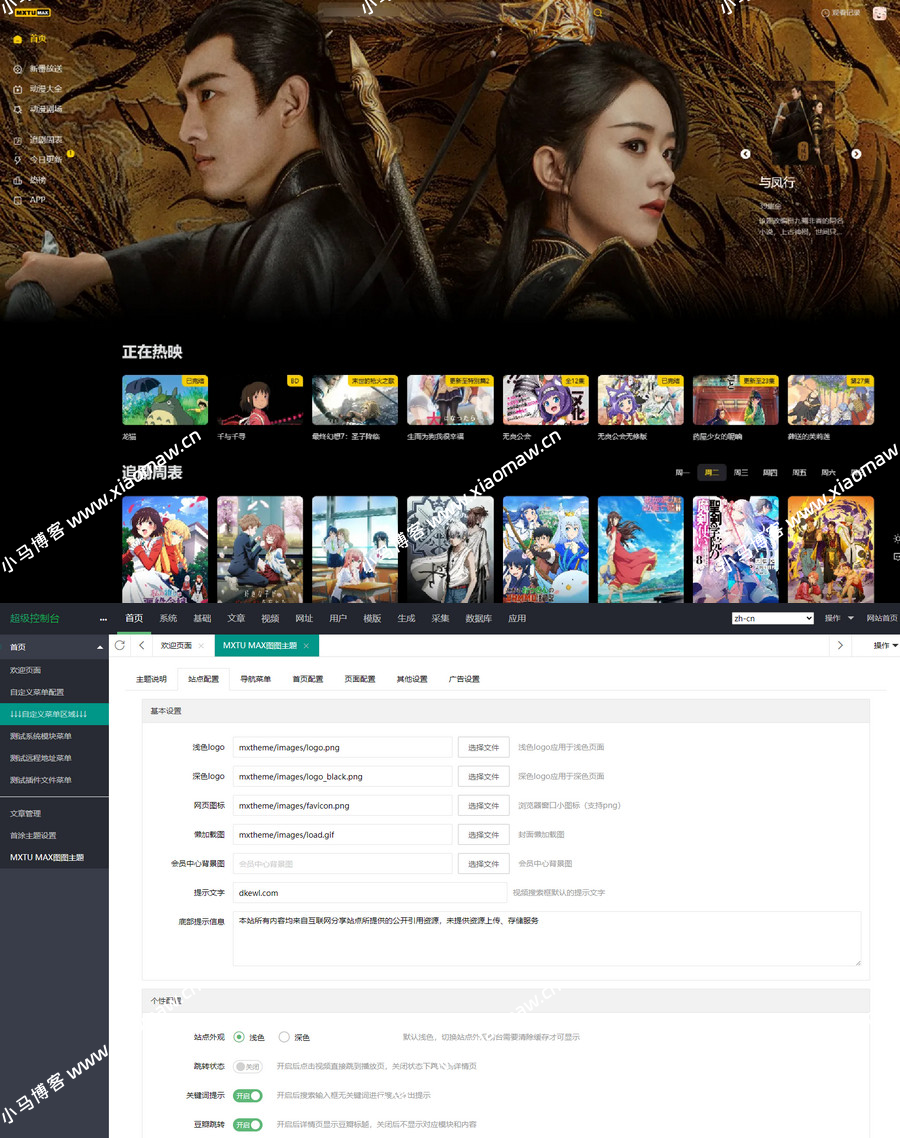Toggle the 跳转状态 switch
This screenshot has height=1138, width=900.
pos(247,1066)
